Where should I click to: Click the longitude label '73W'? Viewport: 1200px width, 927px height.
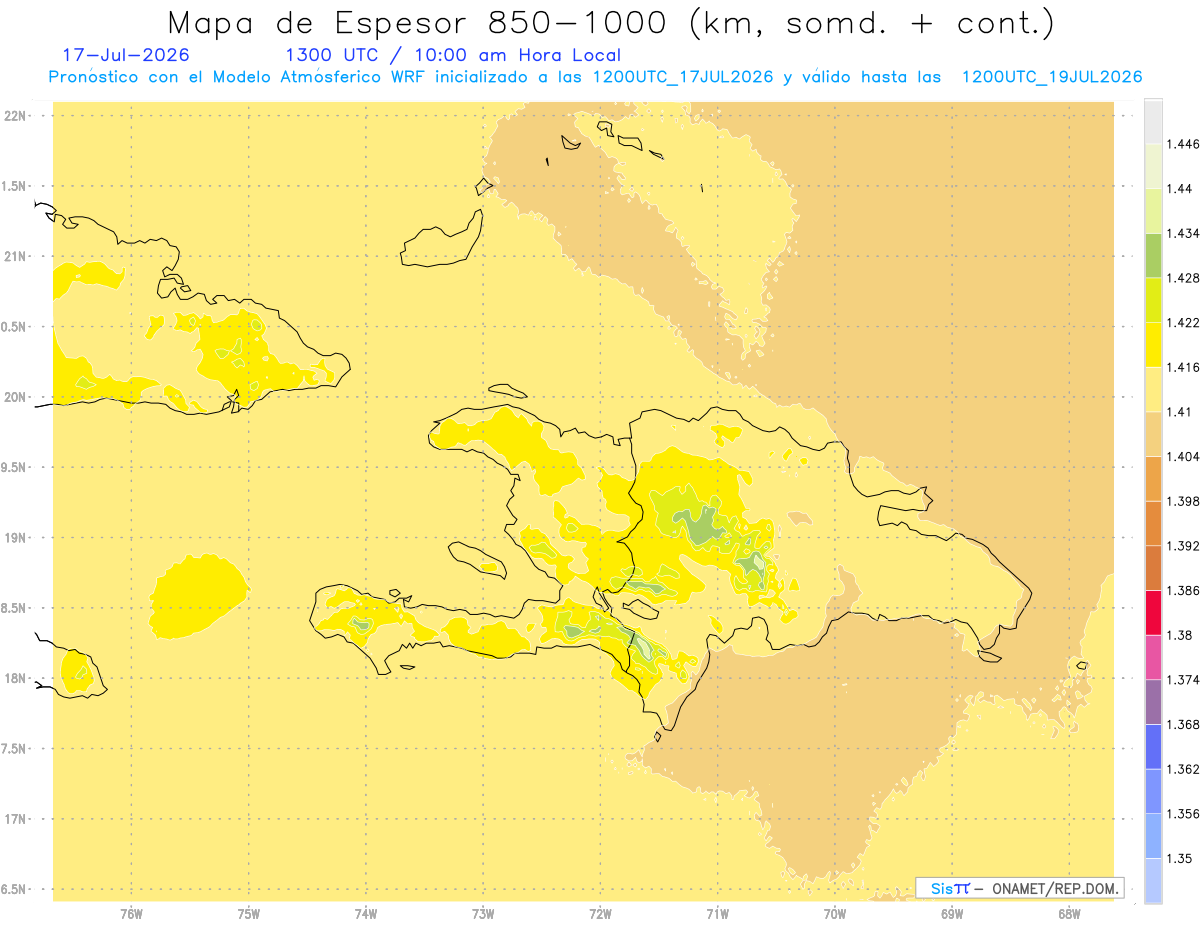tap(483, 913)
